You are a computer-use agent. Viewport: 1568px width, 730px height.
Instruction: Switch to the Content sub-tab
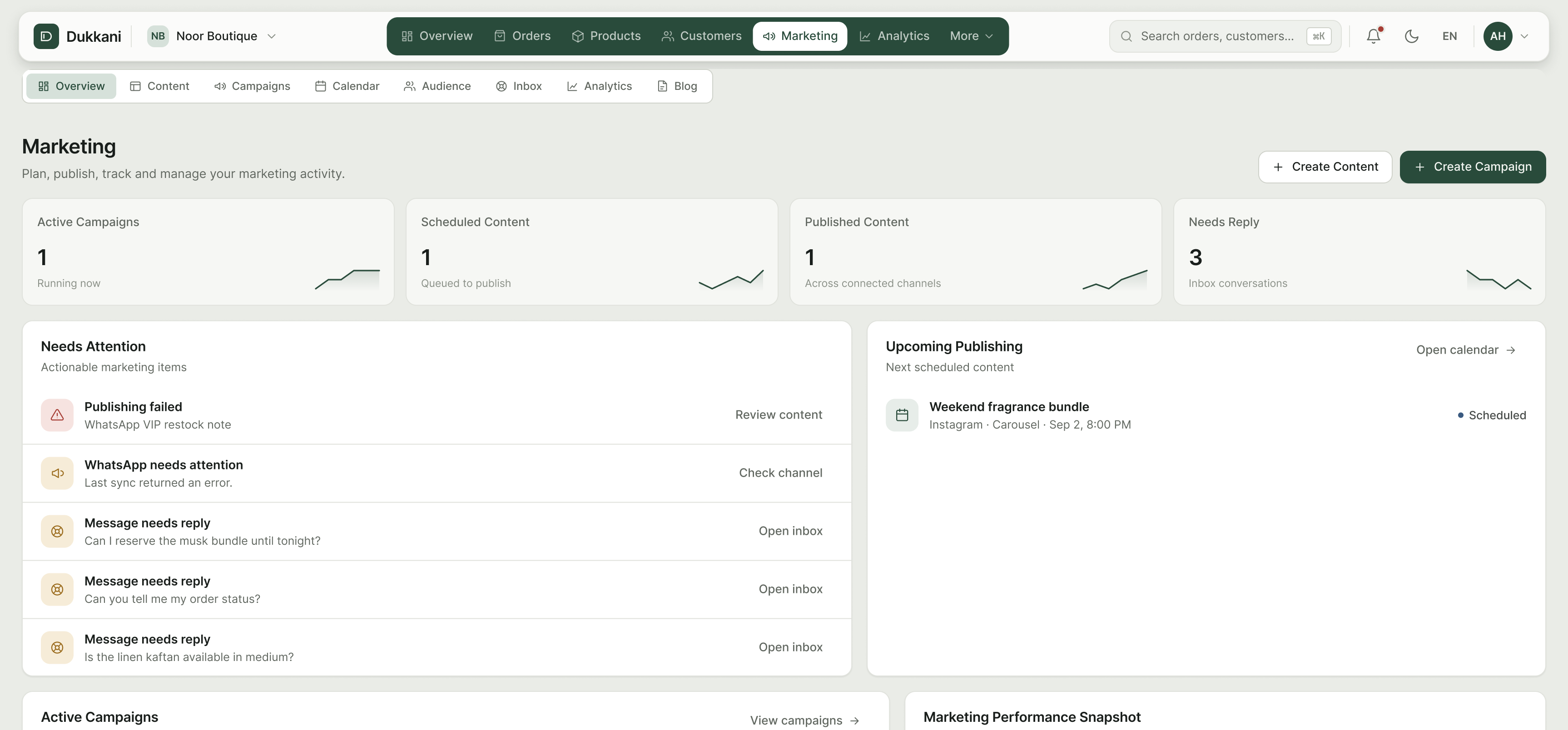point(159,86)
